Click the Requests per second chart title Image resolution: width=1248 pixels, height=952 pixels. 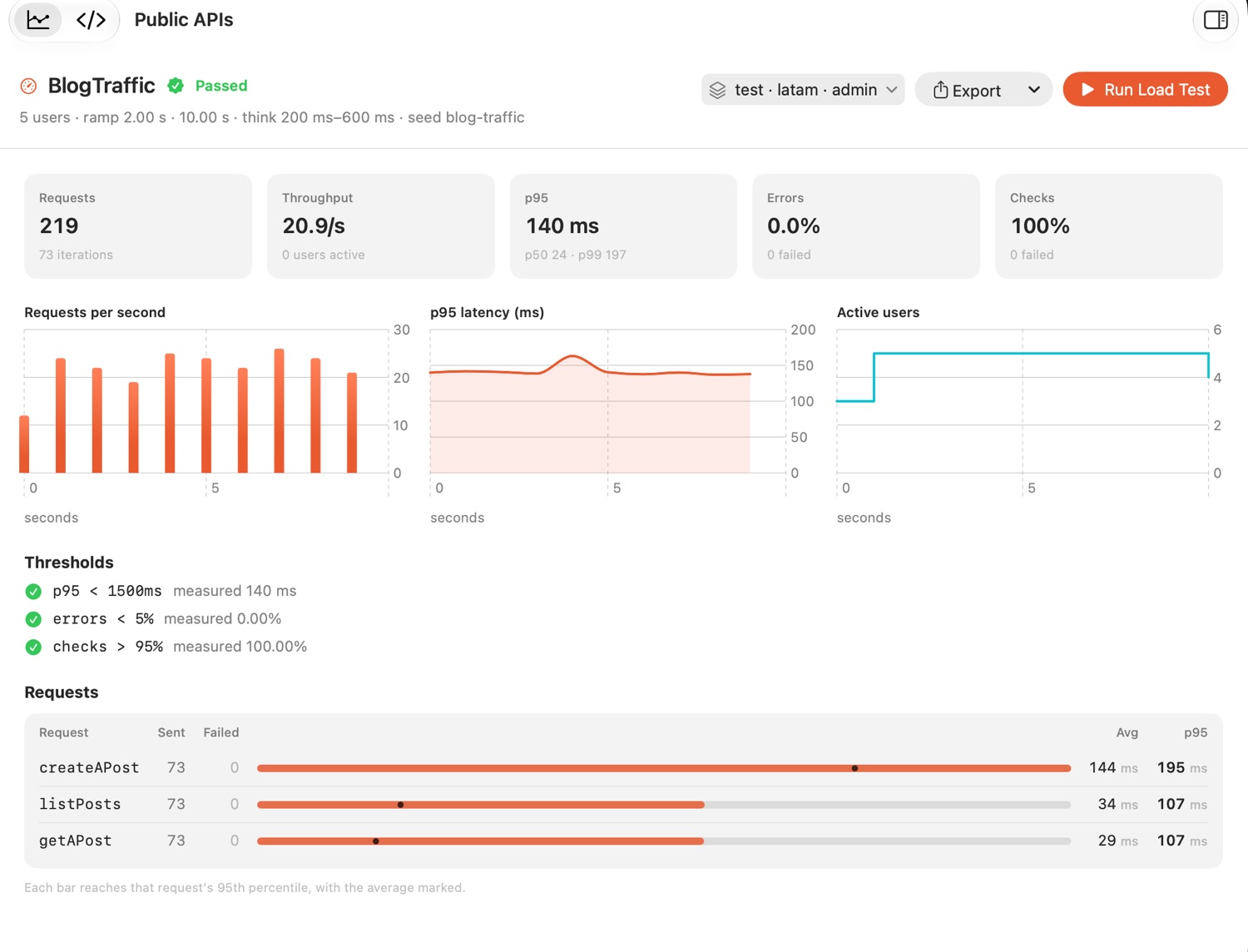click(95, 313)
